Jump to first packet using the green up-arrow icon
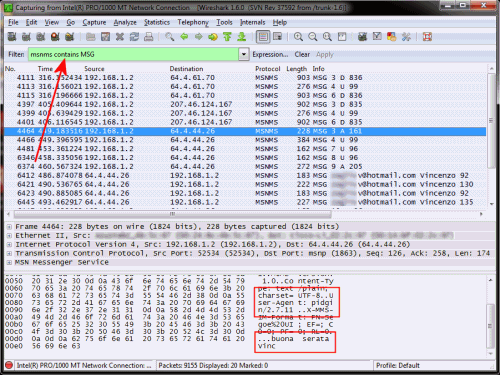The height and width of the screenshot is (375, 500). click(227, 37)
